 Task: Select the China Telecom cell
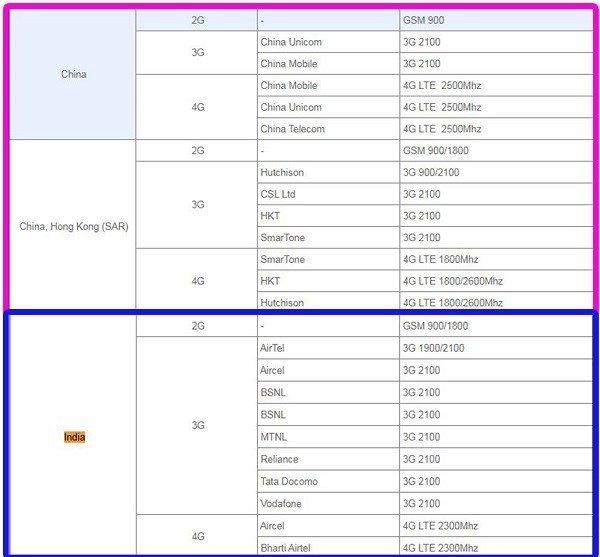pyautogui.click(x=328, y=129)
